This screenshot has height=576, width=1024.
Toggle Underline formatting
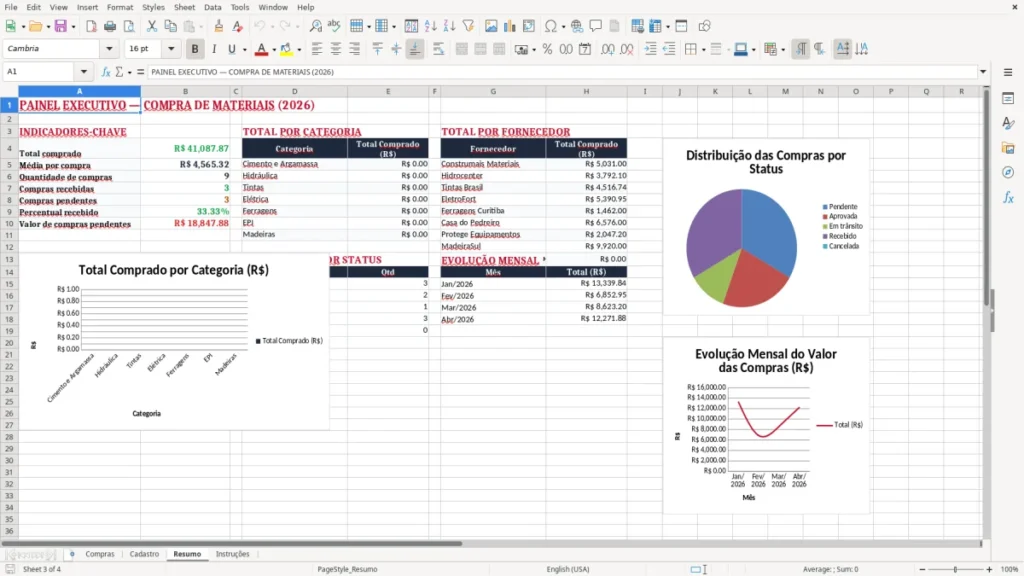click(x=231, y=49)
